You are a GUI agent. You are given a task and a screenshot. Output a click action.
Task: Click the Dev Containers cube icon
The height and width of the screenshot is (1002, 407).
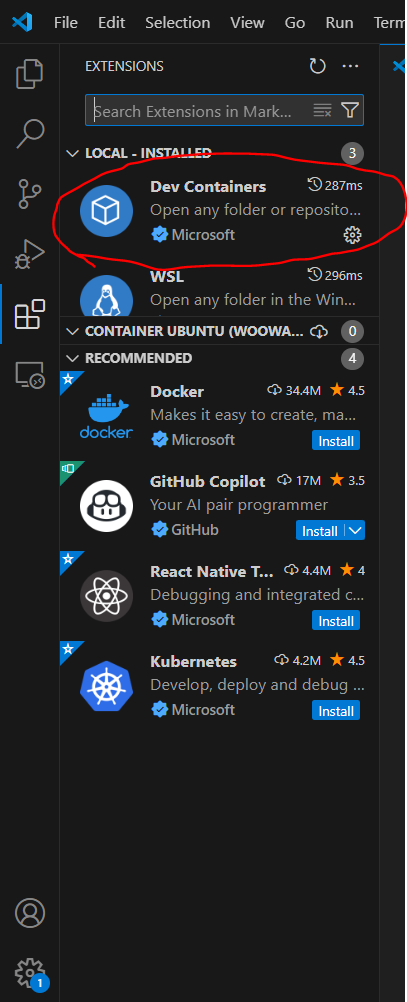point(106,212)
